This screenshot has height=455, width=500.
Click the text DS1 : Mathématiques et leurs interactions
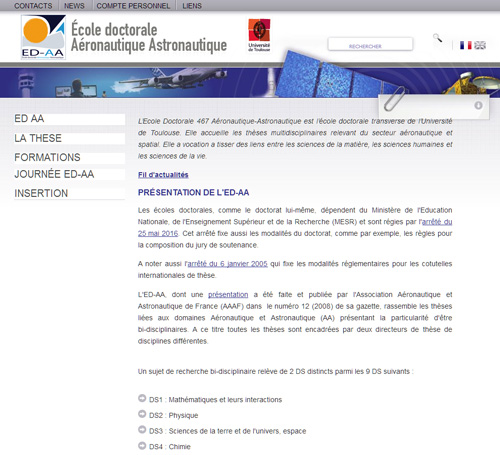215,400
